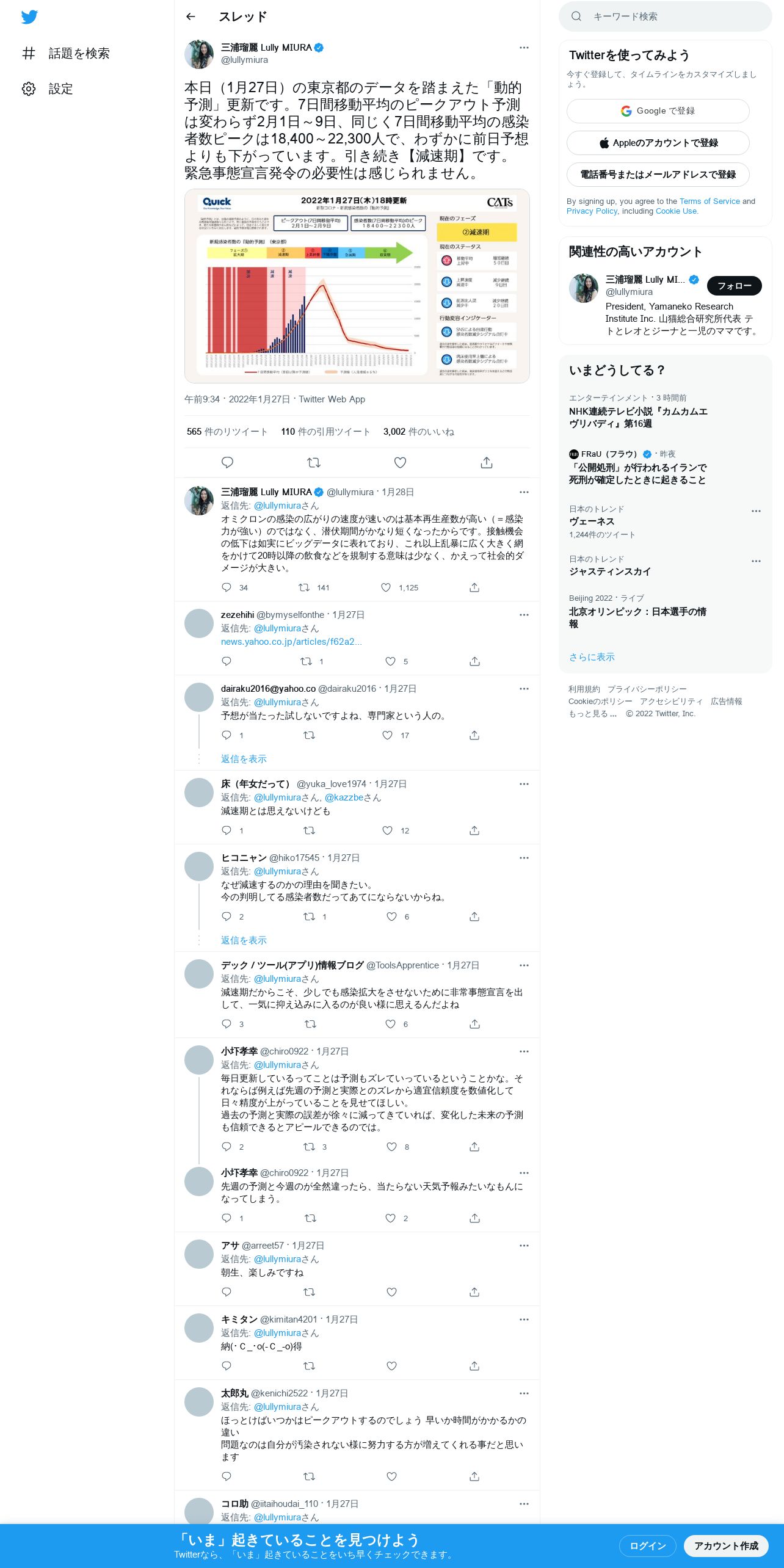Click the キーワード検索 search field
The image size is (784, 1568).
tap(666, 16)
